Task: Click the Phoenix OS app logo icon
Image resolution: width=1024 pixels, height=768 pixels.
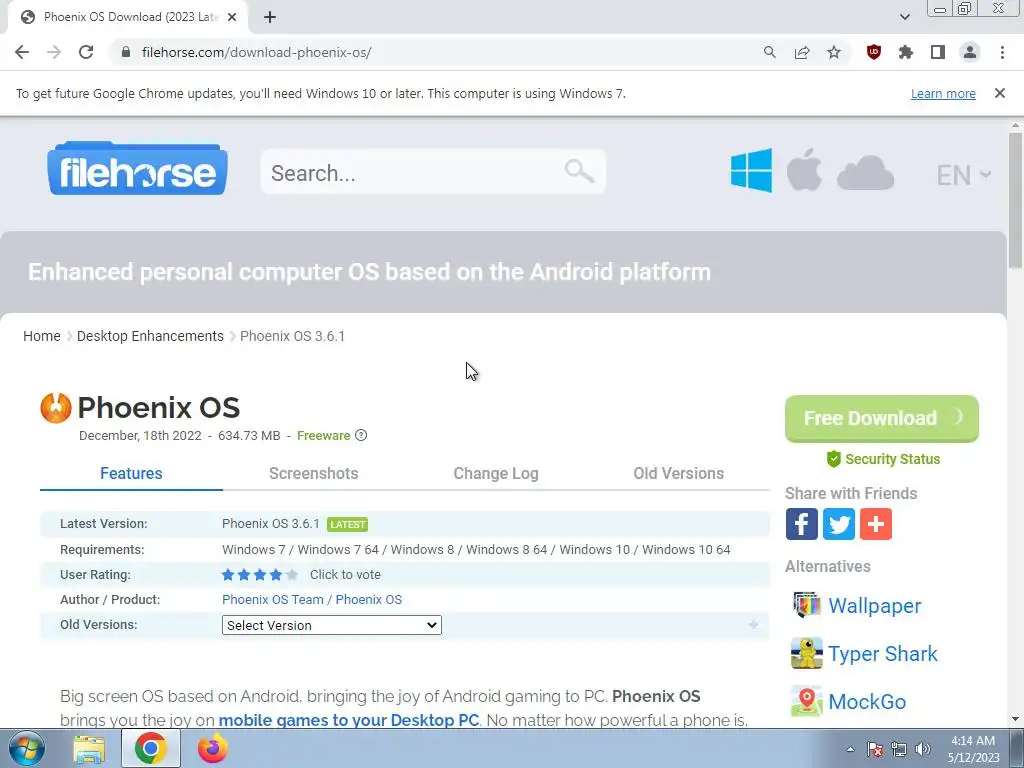Action: pyautogui.click(x=56, y=408)
